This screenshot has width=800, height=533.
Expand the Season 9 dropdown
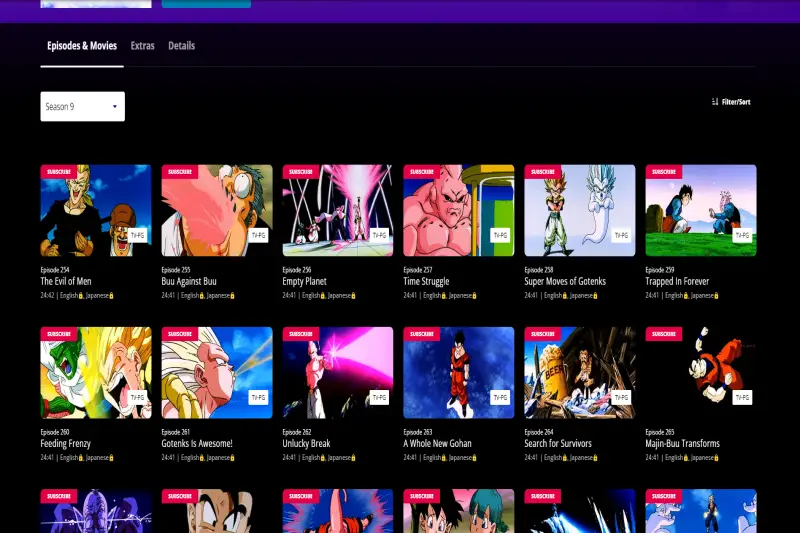83,107
